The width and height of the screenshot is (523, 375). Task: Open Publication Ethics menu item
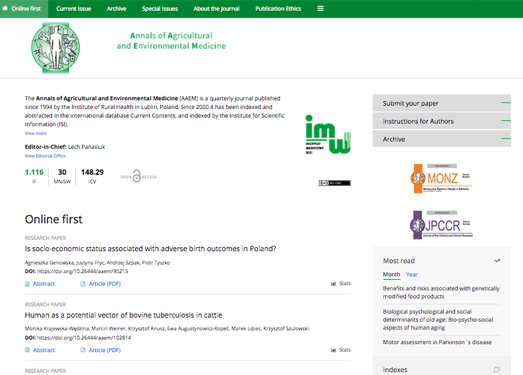coord(278,9)
